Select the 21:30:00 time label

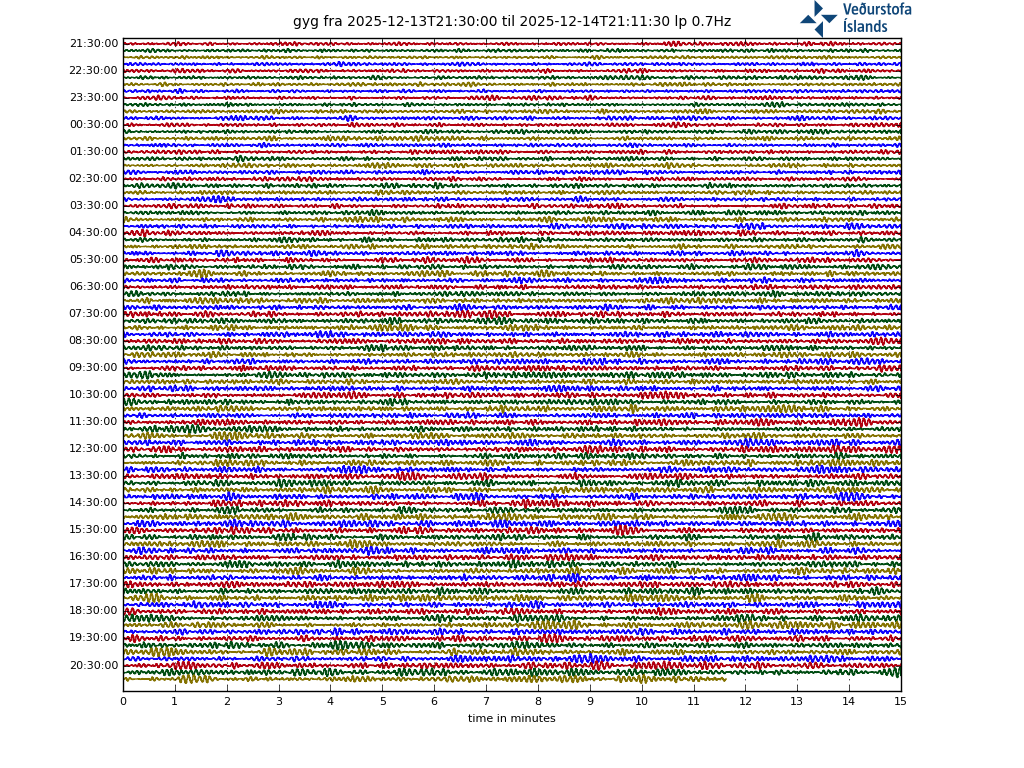pyautogui.click(x=94, y=44)
